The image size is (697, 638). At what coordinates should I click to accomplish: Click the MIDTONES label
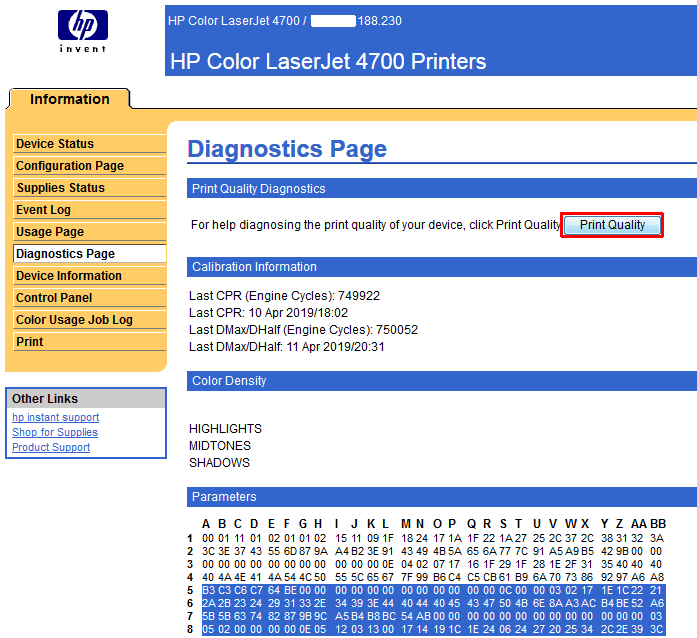pyautogui.click(x=220, y=445)
